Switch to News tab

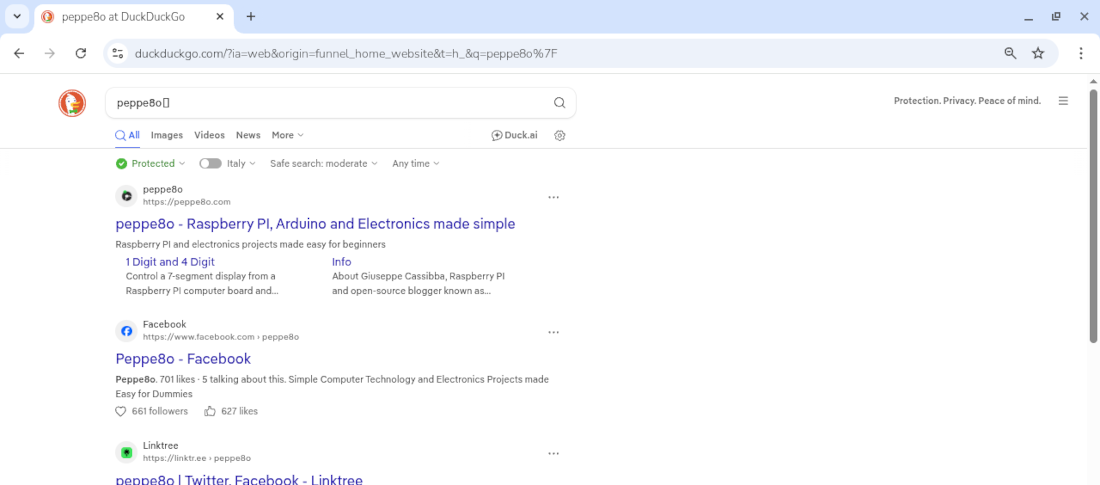(x=248, y=135)
